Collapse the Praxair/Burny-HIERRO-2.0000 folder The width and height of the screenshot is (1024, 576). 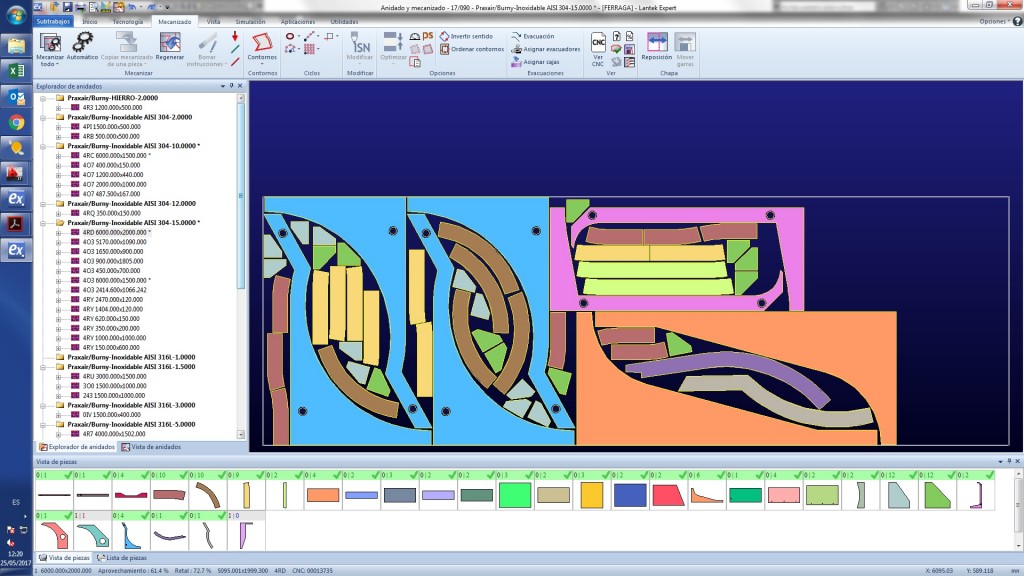click(43, 98)
